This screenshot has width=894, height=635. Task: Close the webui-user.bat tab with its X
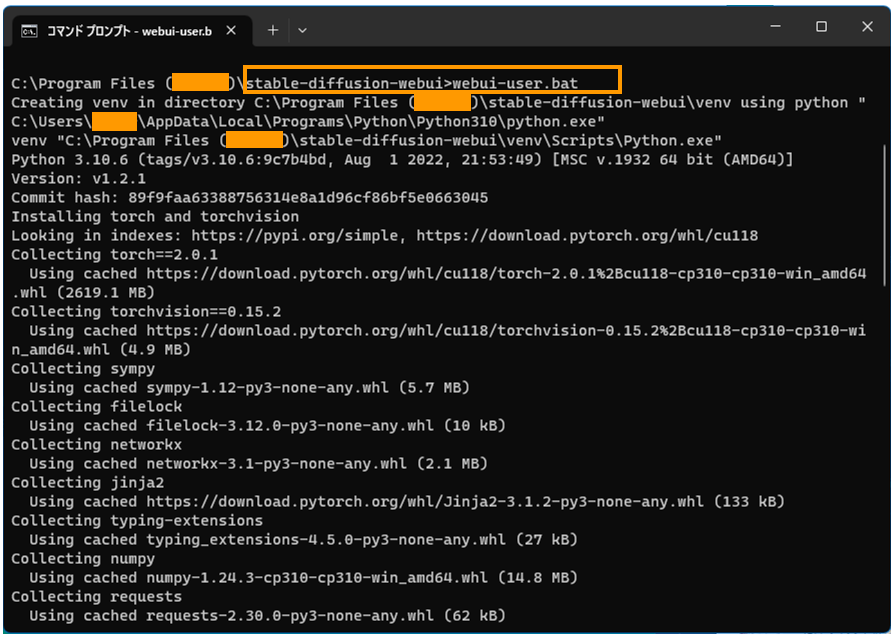pyautogui.click(x=232, y=30)
